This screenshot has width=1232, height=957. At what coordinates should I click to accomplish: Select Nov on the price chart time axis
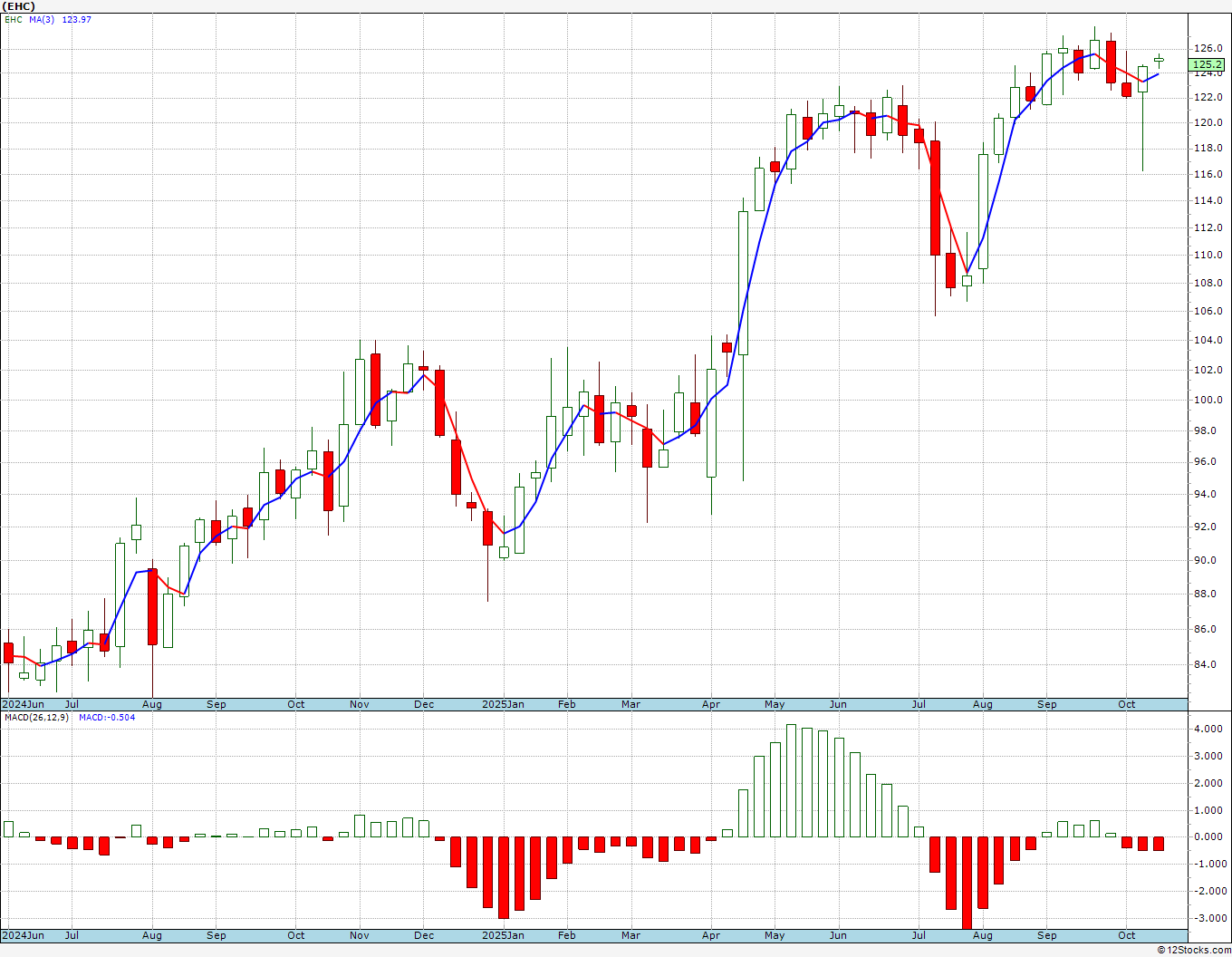point(360,704)
